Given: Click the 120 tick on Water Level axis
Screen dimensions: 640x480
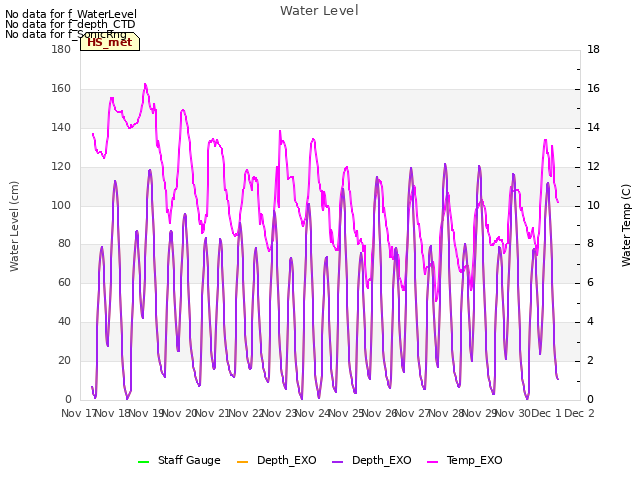Looking at the screenshot, I should [x=61, y=167].
